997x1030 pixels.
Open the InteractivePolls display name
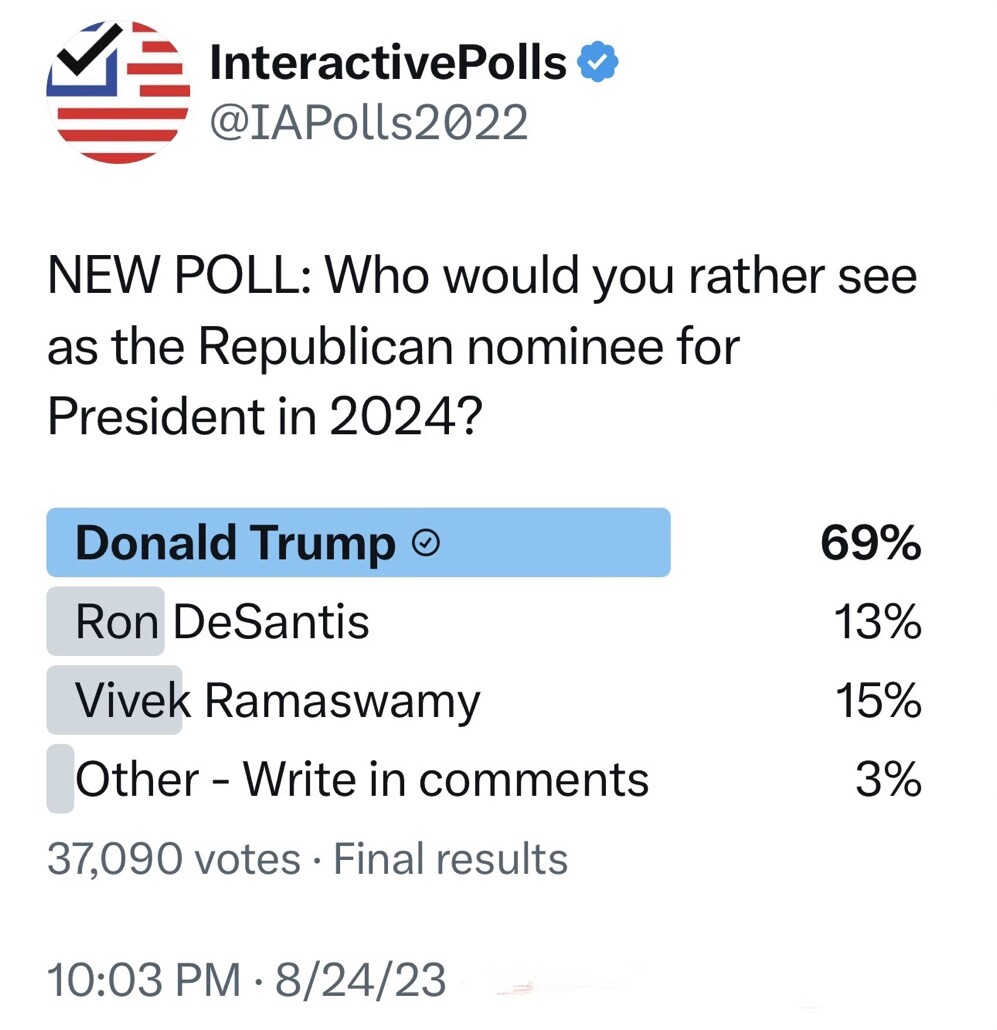(x=388, y=62)
